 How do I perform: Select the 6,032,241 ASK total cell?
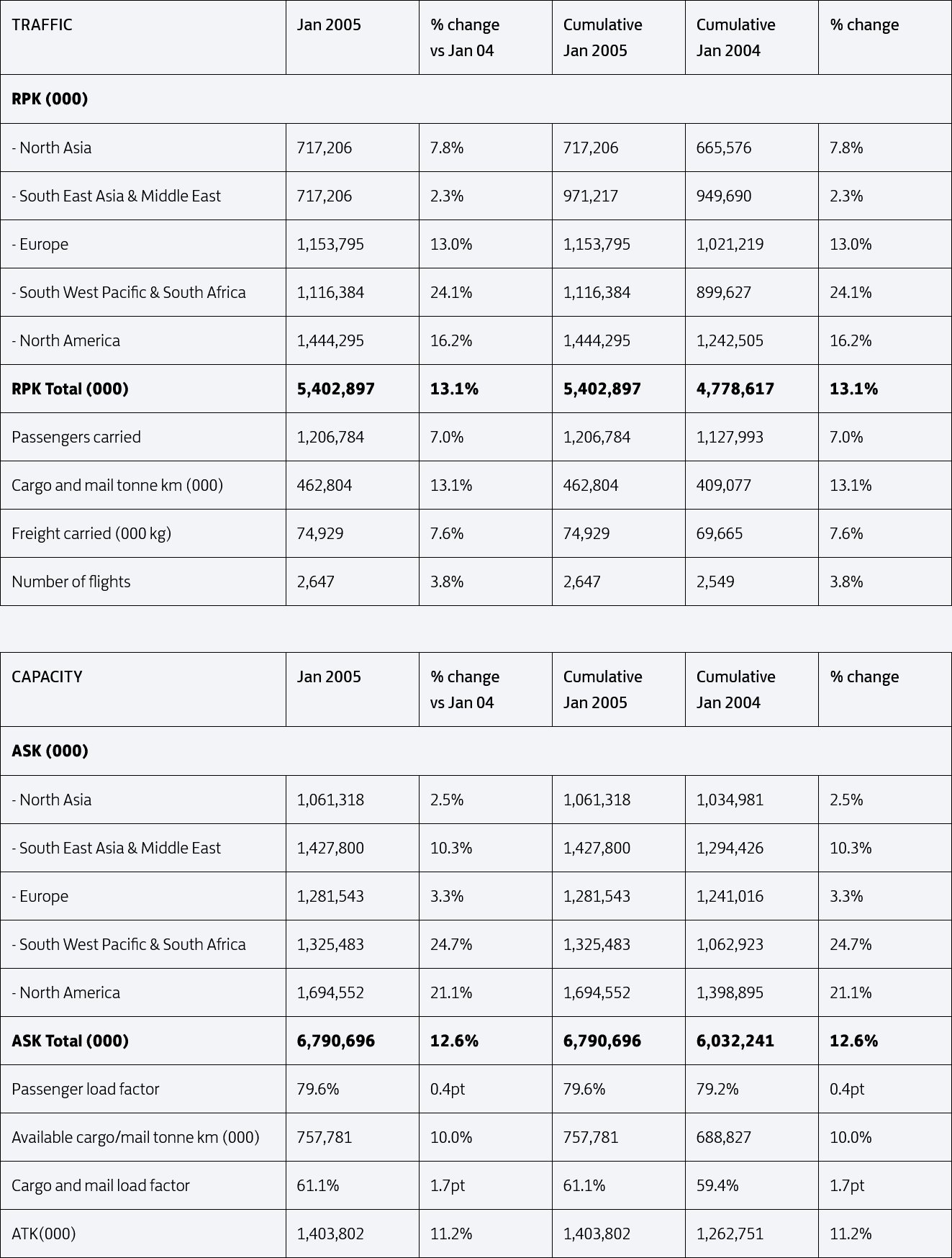click(x=735, y=1041)
